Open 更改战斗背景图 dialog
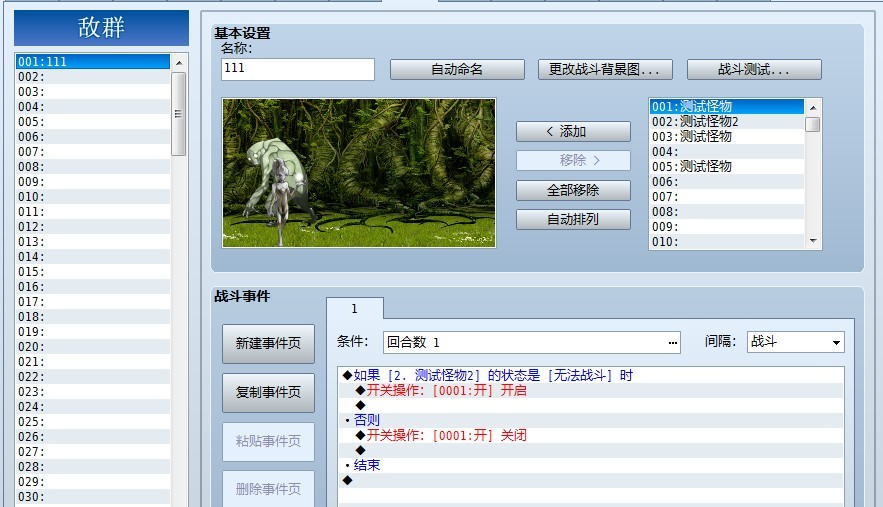The height and width of the screenshot is (507, 883). (x=605, y=70)
